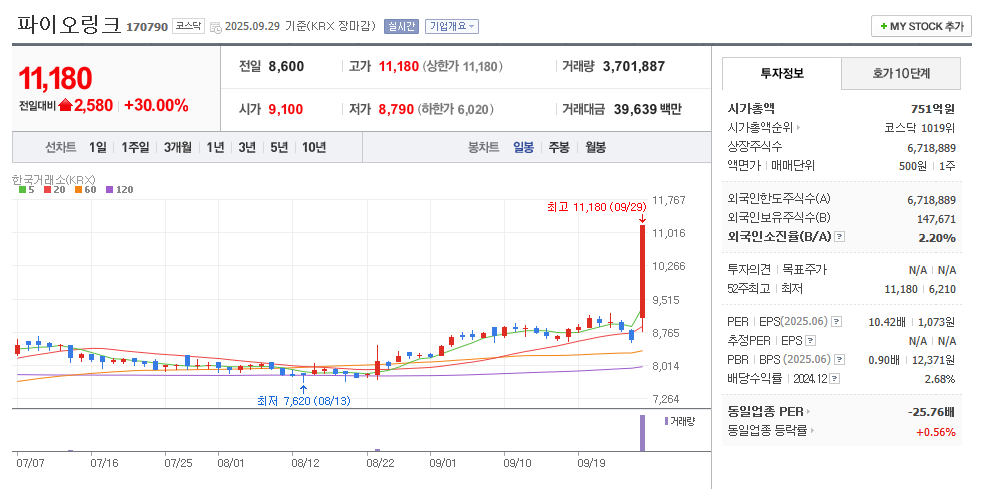Click the 0.90배 | 12,371원 PBR value

pos(909,359)
